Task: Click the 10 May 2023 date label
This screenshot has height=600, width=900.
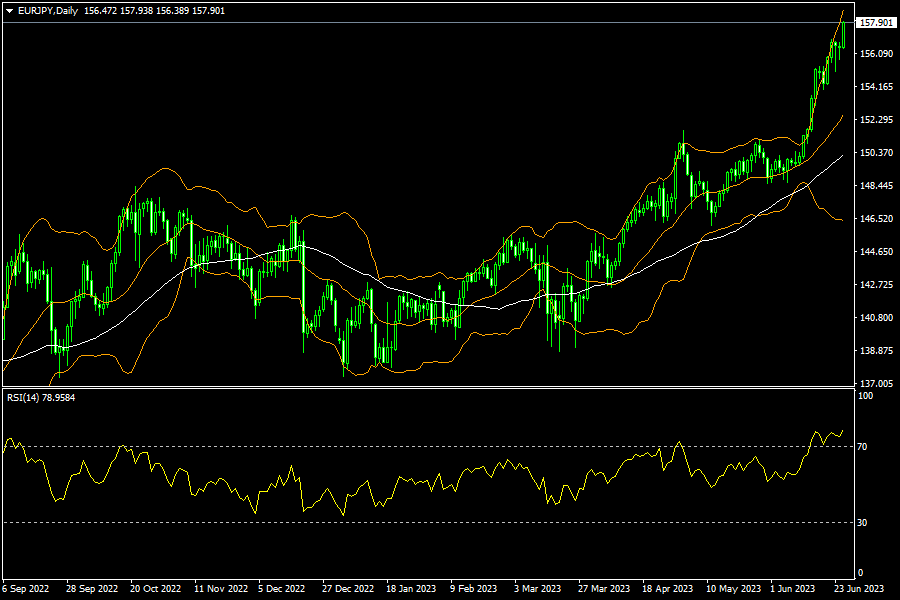Action: pyautogui.click(x=734, y=589)
